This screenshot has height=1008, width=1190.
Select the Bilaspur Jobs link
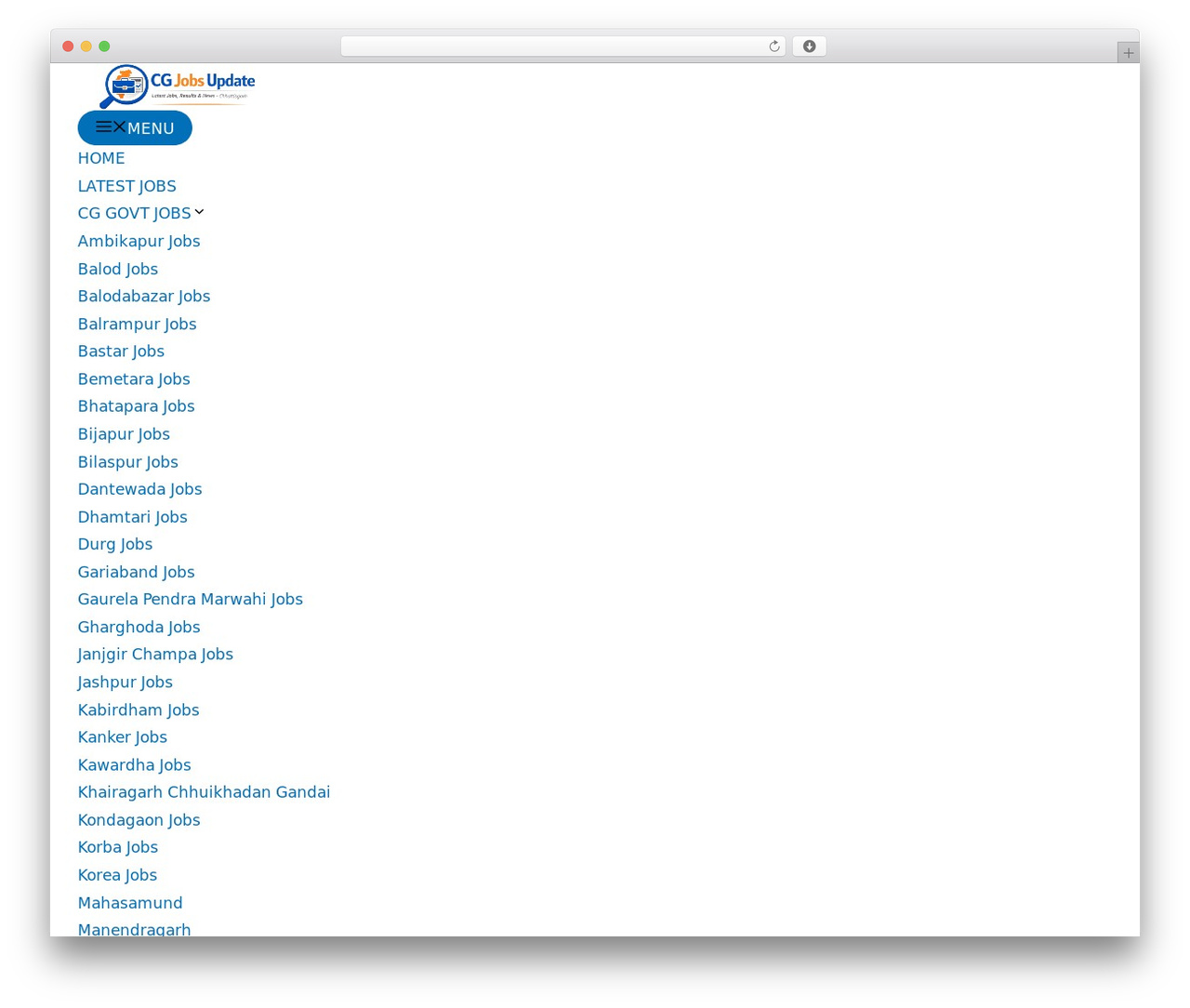127,461
